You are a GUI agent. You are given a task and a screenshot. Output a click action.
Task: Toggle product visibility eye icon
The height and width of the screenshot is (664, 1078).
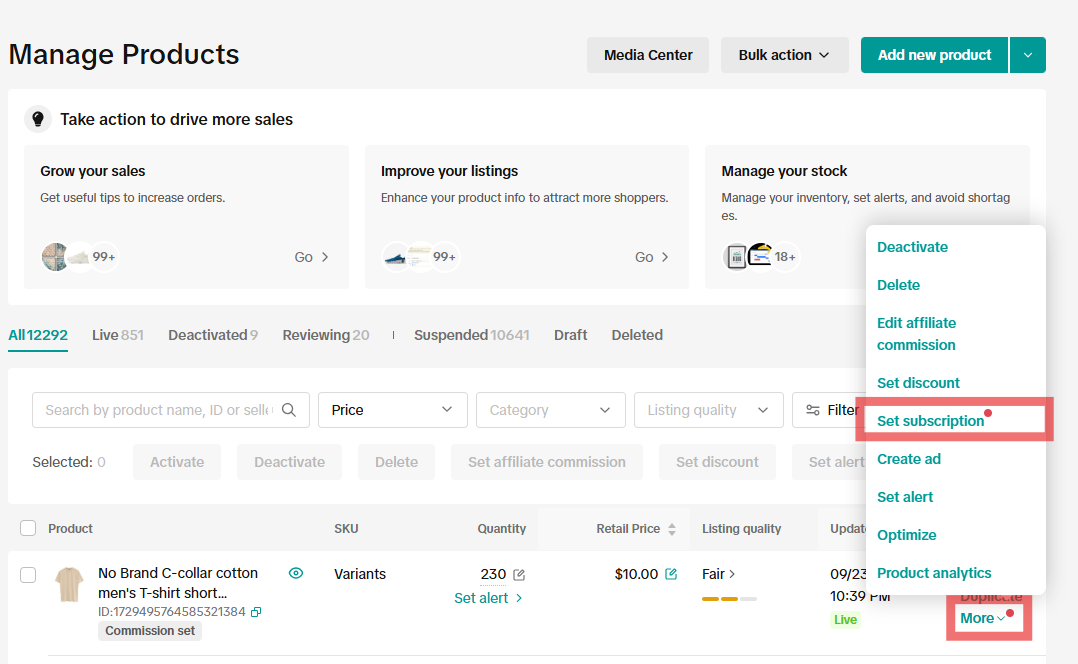pyautogui.click(x=295, y=574)
